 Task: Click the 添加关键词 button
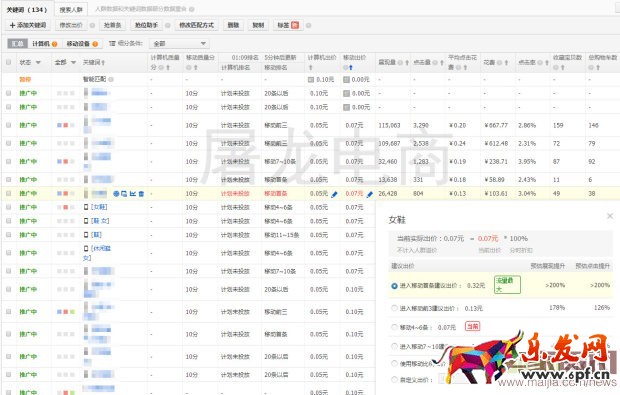point(28,25)
